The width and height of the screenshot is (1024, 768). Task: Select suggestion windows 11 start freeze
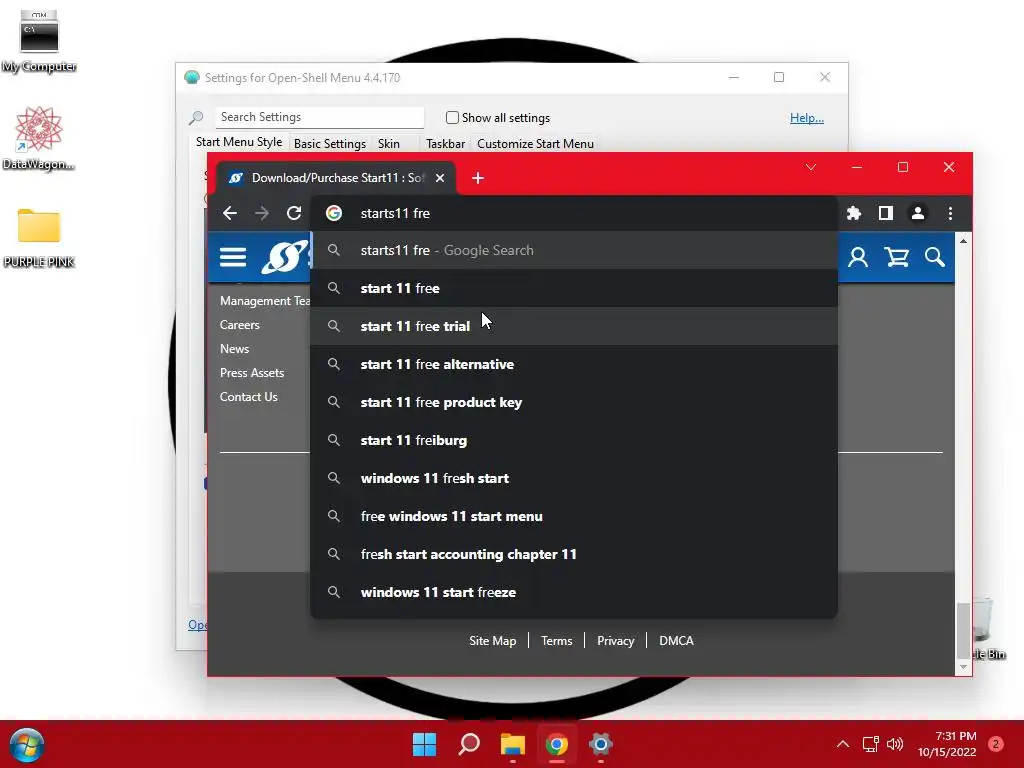(x=574, y=592)
